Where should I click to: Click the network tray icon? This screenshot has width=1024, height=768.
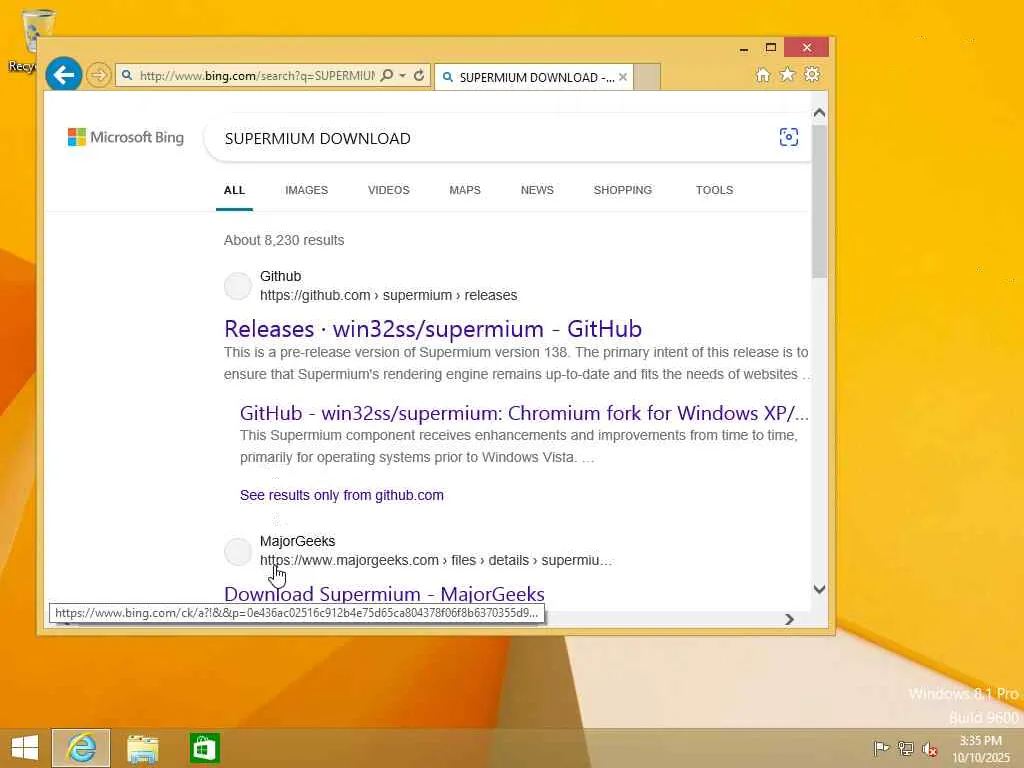tap(906, 748)
